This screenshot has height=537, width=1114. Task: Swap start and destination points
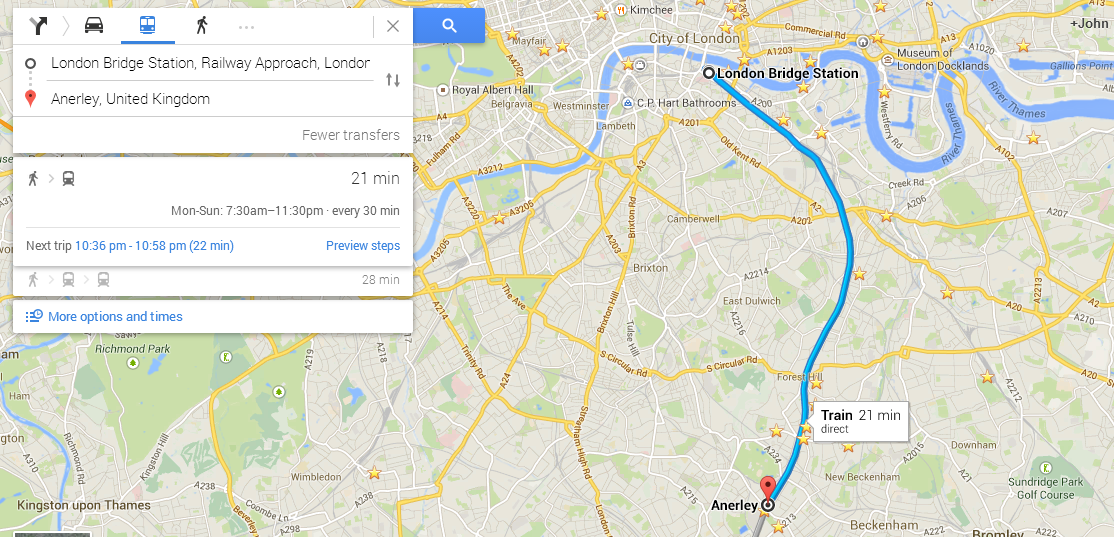point(393,80)
